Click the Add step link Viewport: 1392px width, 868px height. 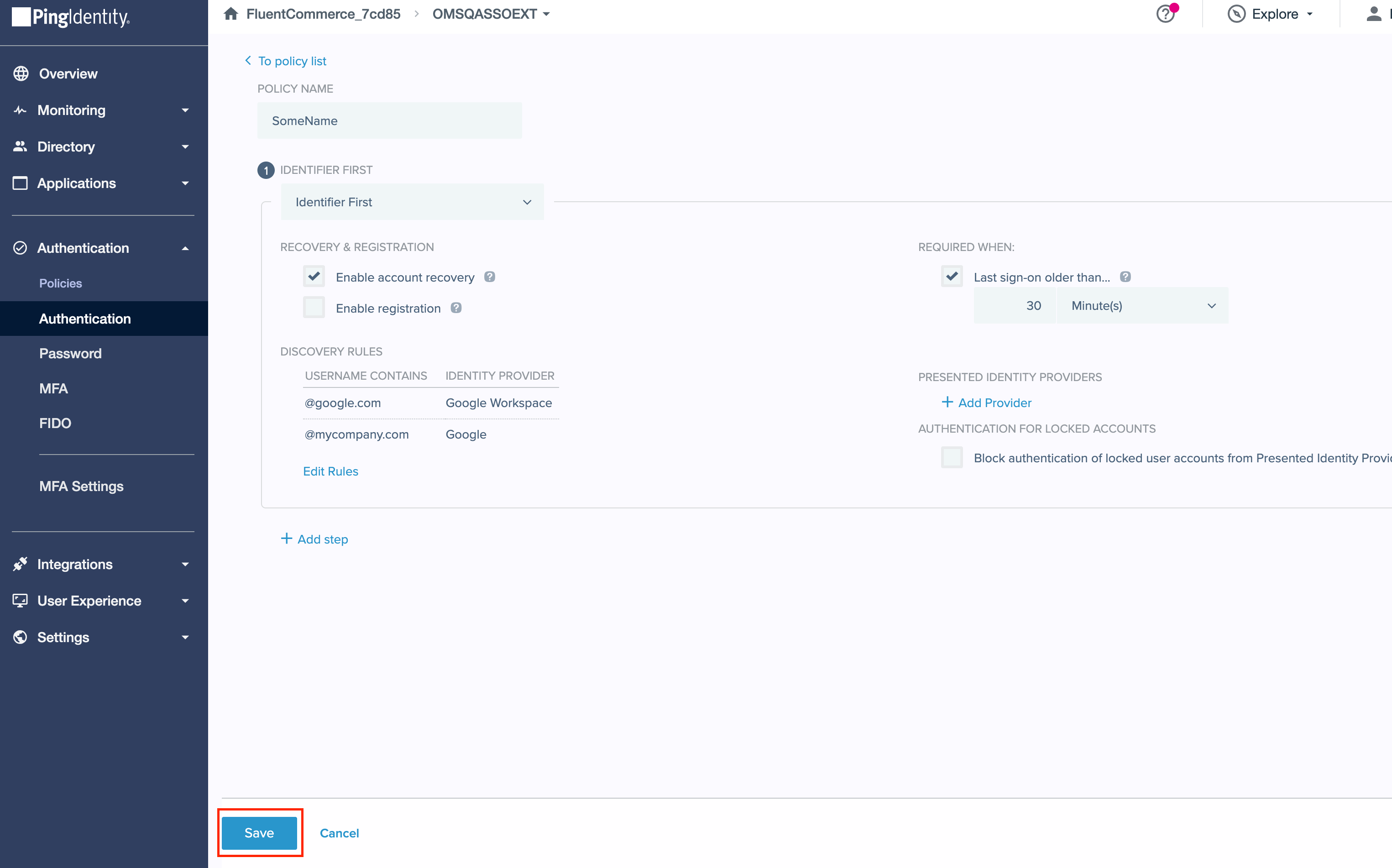(x=314, y=539)
